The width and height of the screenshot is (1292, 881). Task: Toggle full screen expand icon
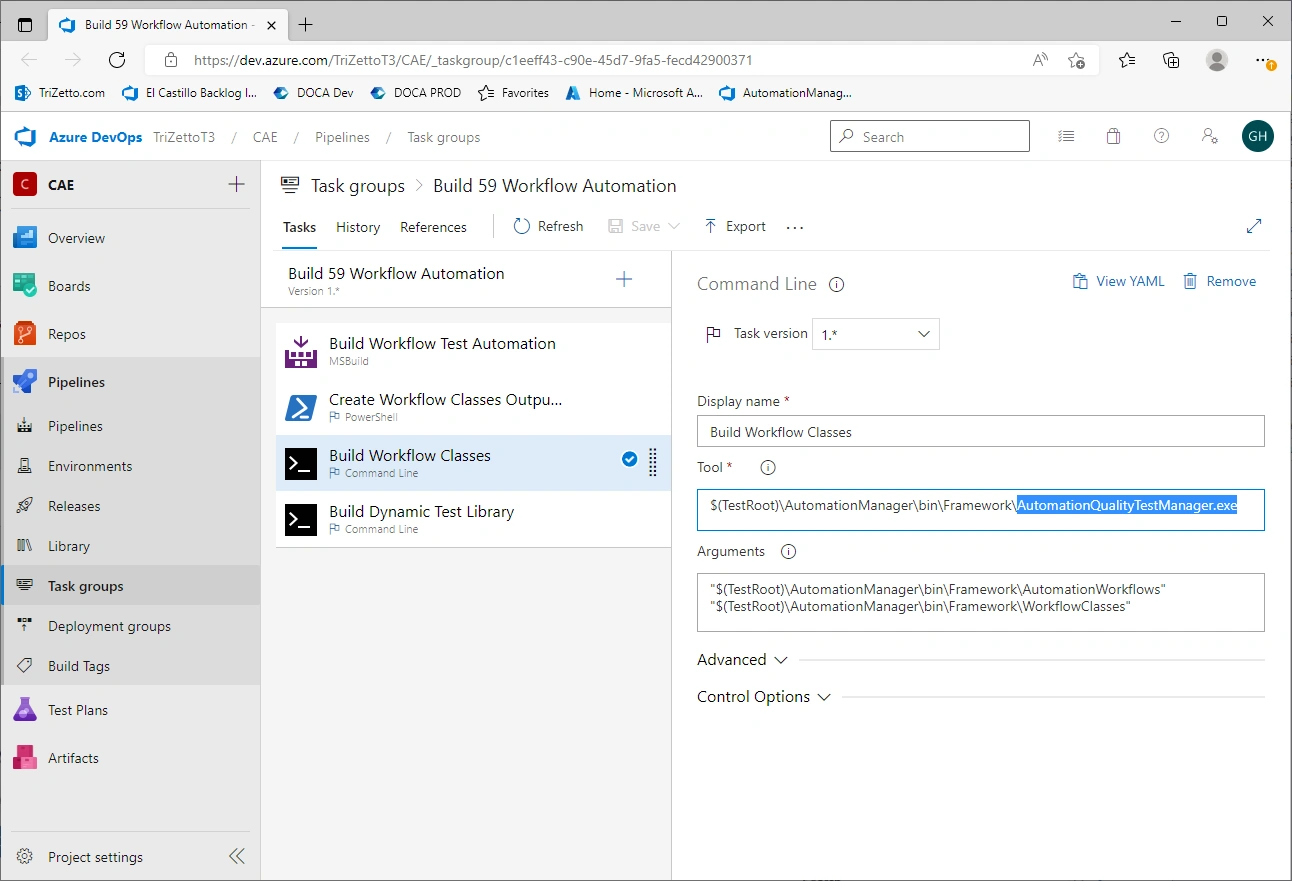pos(1254,226)
